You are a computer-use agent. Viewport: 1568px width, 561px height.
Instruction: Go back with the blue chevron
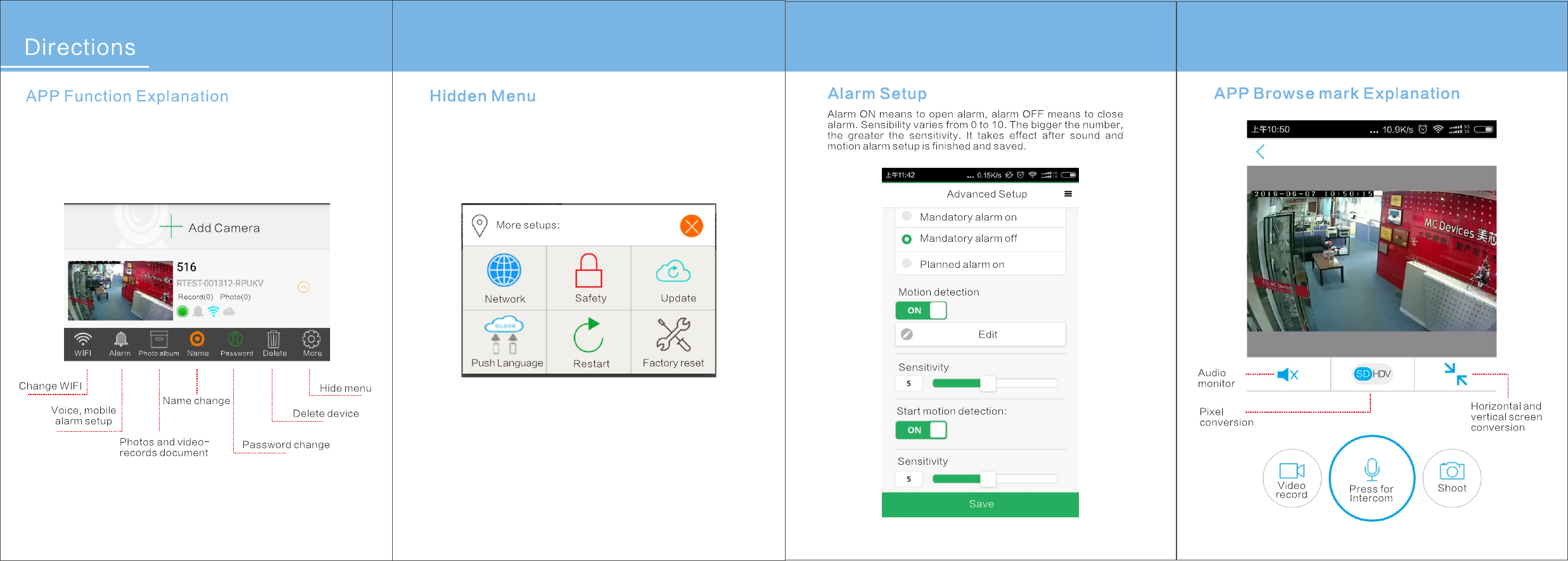pyautogui.click(x=1260, y=152)
